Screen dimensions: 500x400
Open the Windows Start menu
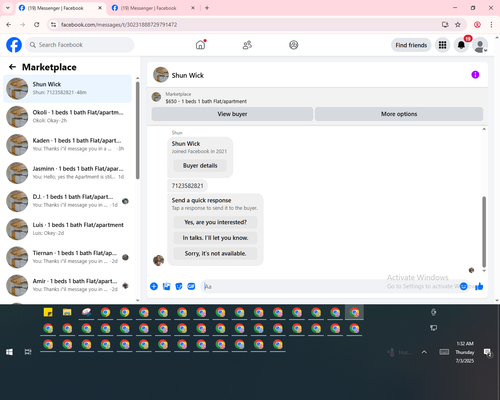pyautogui.click(x=9, y=352)
